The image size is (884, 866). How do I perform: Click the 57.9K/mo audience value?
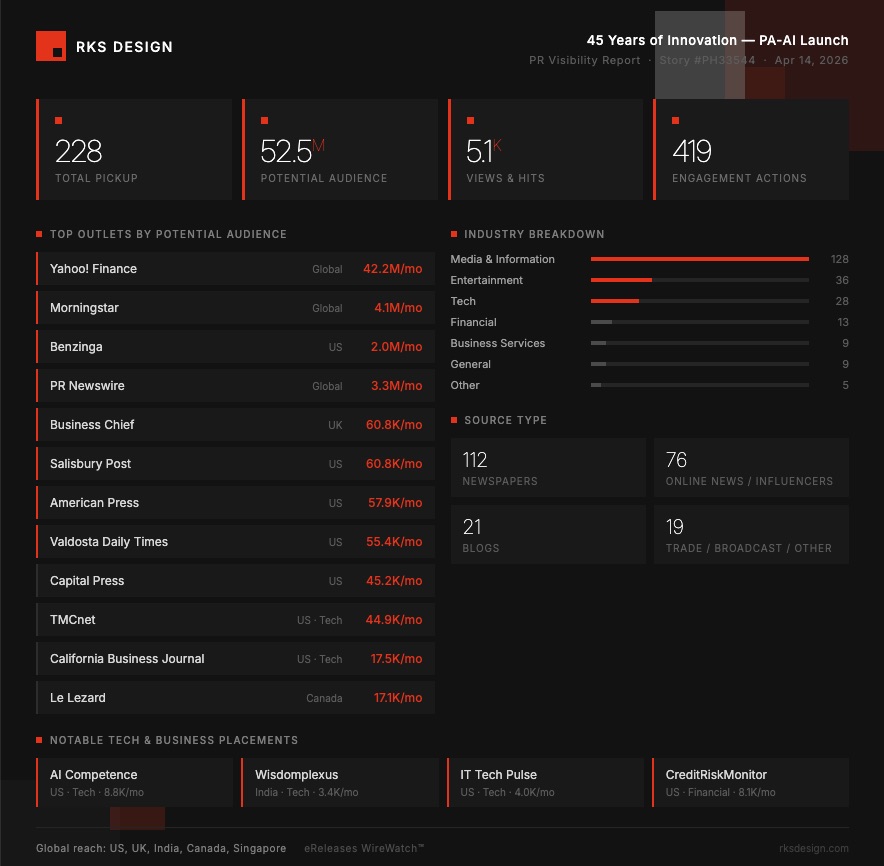[x=395, y=502]
